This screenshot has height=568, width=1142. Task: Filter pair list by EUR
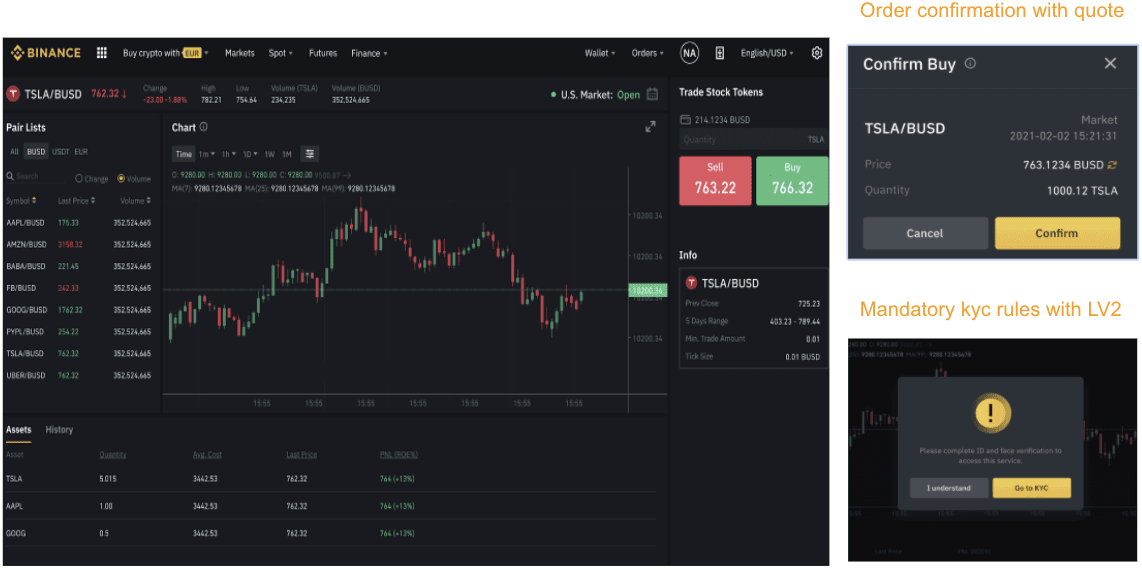pos(81,151)
